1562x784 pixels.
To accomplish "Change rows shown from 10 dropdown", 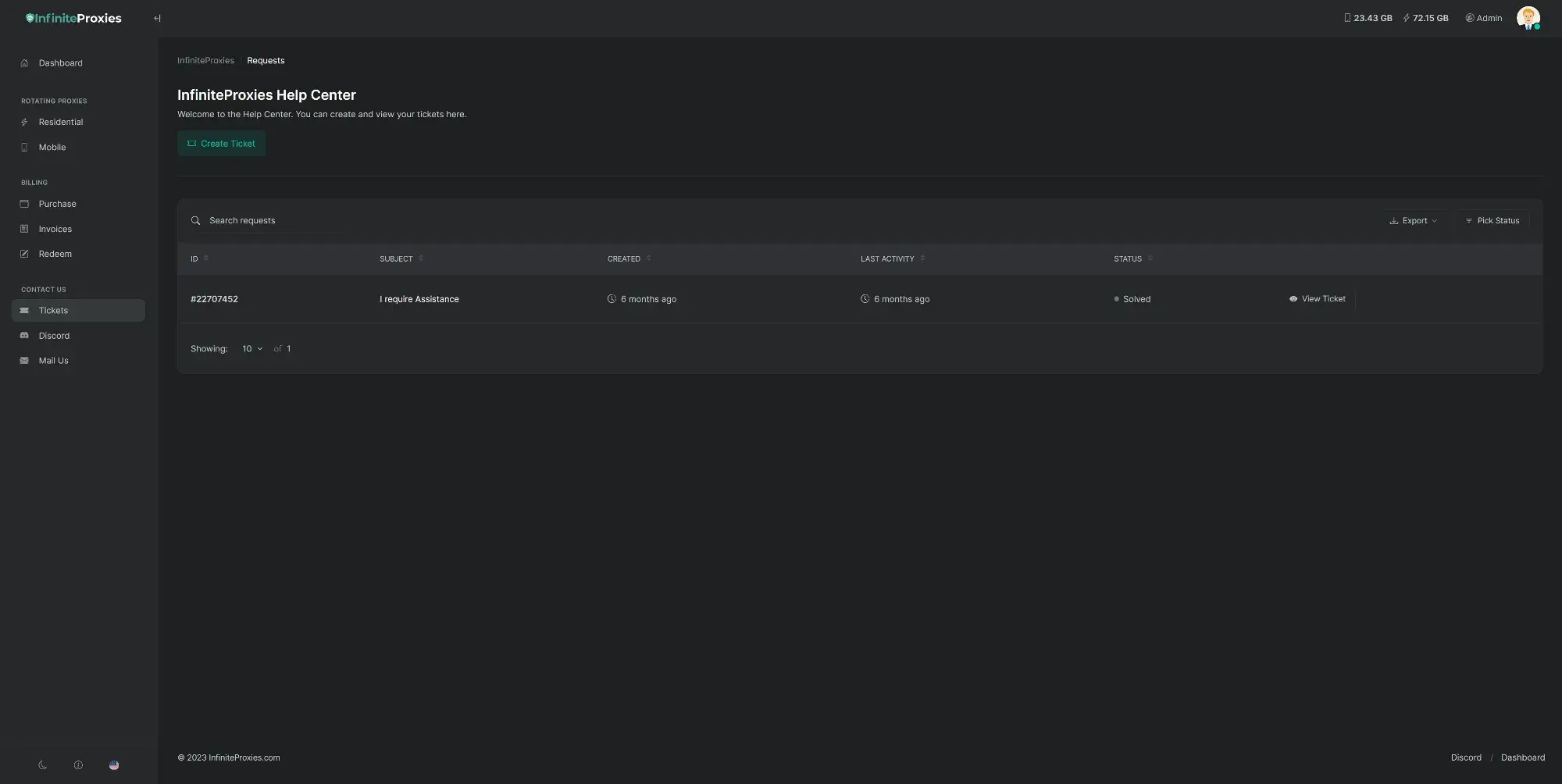I will click(252, 349).
